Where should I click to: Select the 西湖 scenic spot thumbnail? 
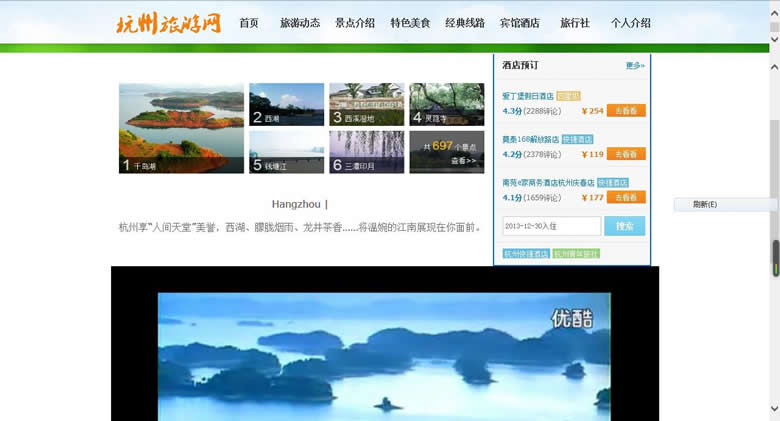[x=286, y=104]
